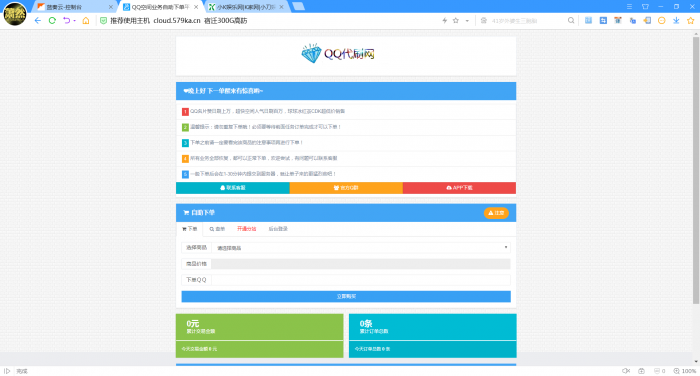This screenshot has height=376, width=700.
Task: Click the search magnifier icon
Action: tap(571, 21)
